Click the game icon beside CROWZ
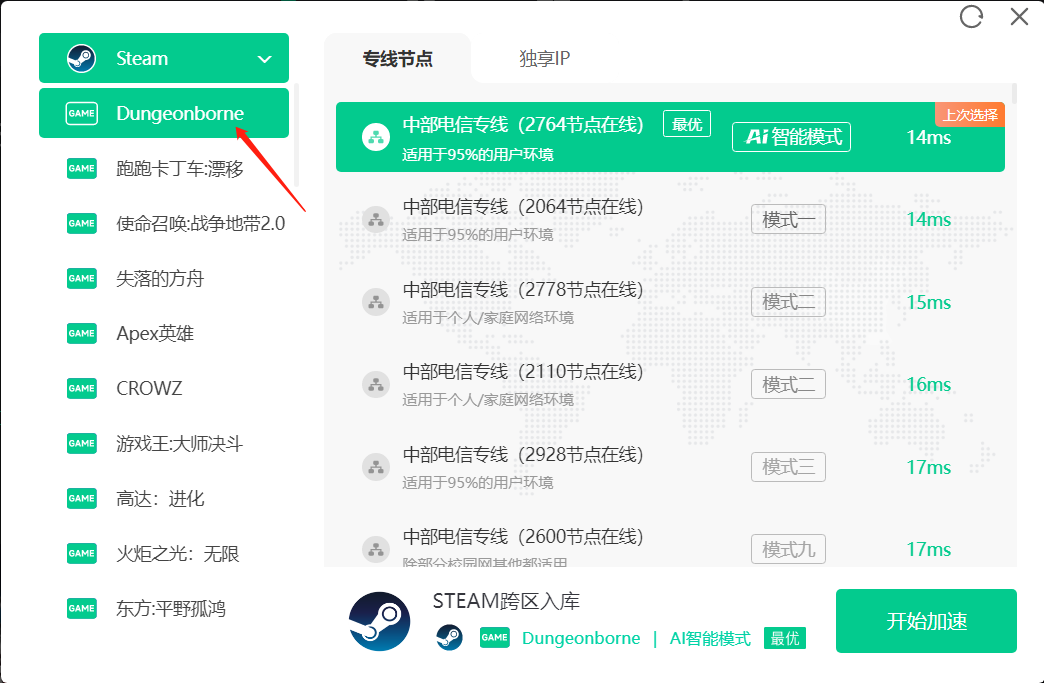Screen dimensions: 1044x683 [x=81, y=388]
